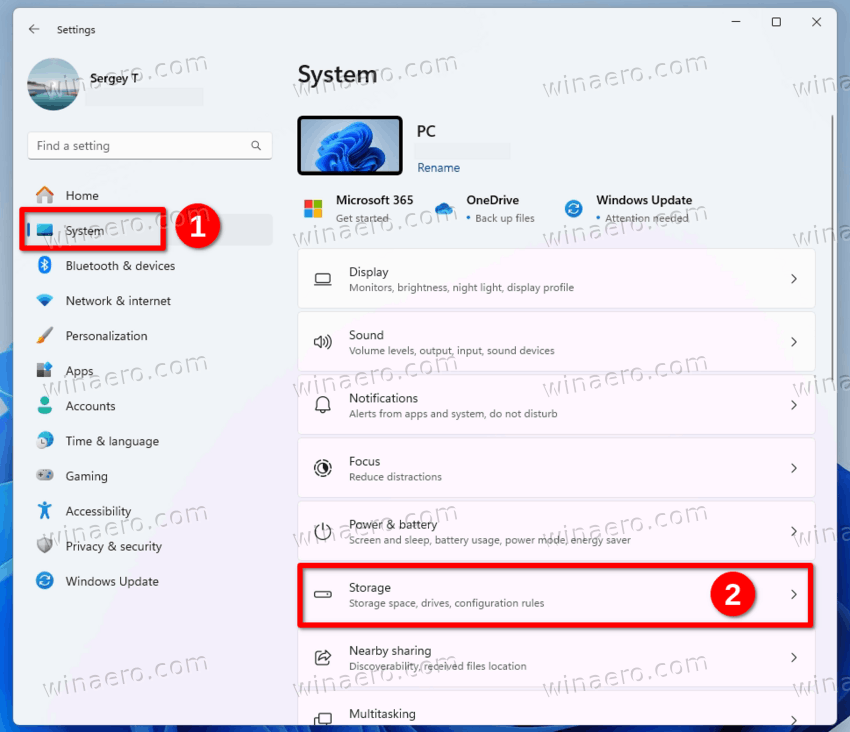Click the user profile avatar picture

(53, 84)
